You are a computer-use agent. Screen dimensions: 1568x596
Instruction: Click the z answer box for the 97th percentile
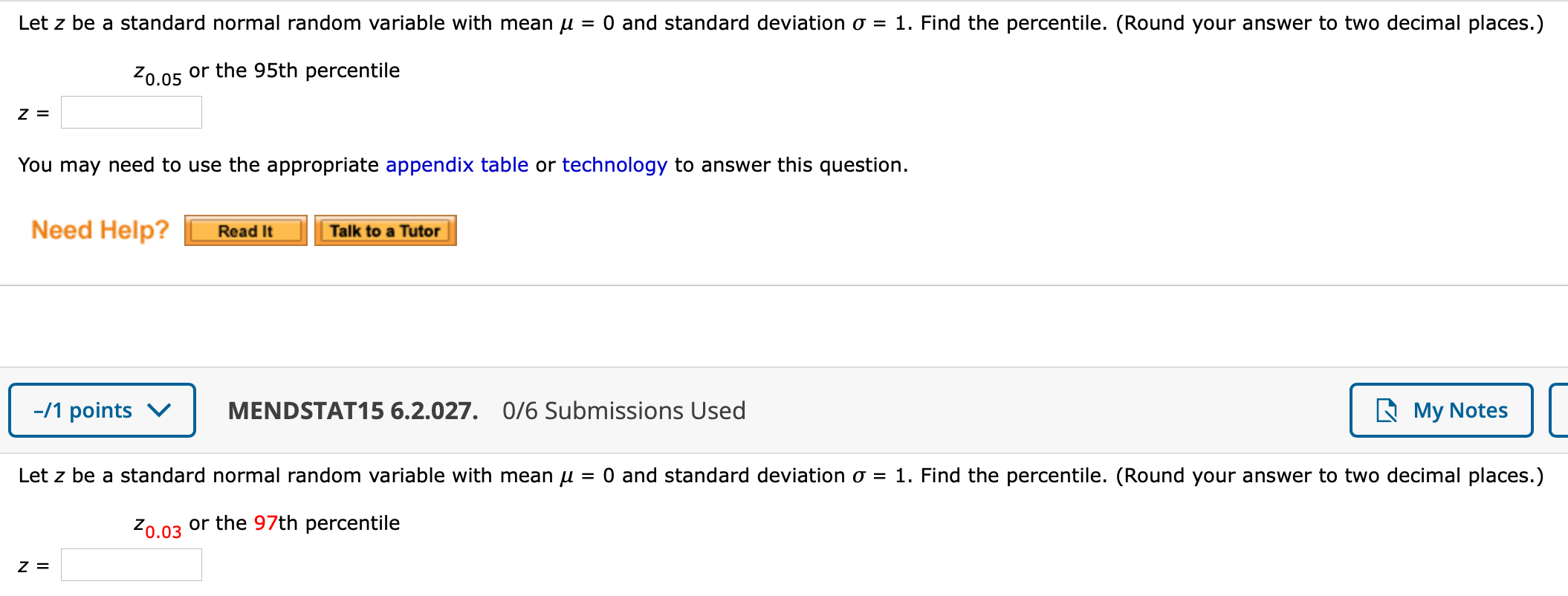pos(132,565)
